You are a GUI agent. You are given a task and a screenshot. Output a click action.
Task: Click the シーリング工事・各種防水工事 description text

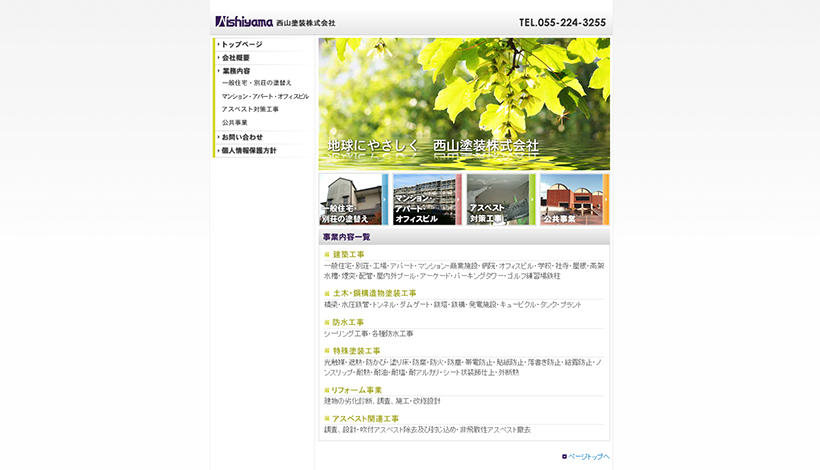368,334
